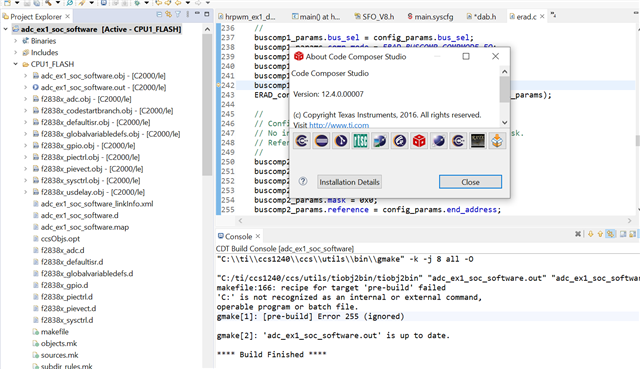Viewport: 640px width, 369px height.
Task: Switch to main.syscfg tab
Action: point(430,17)
